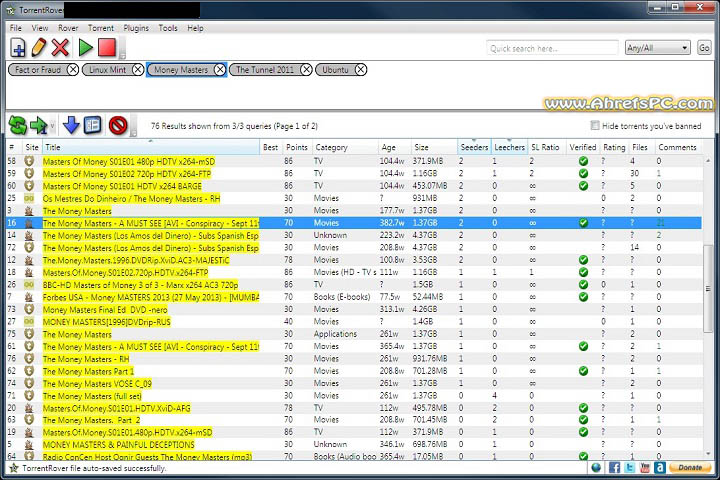Sort by the Verified column header

pos(583,147)
